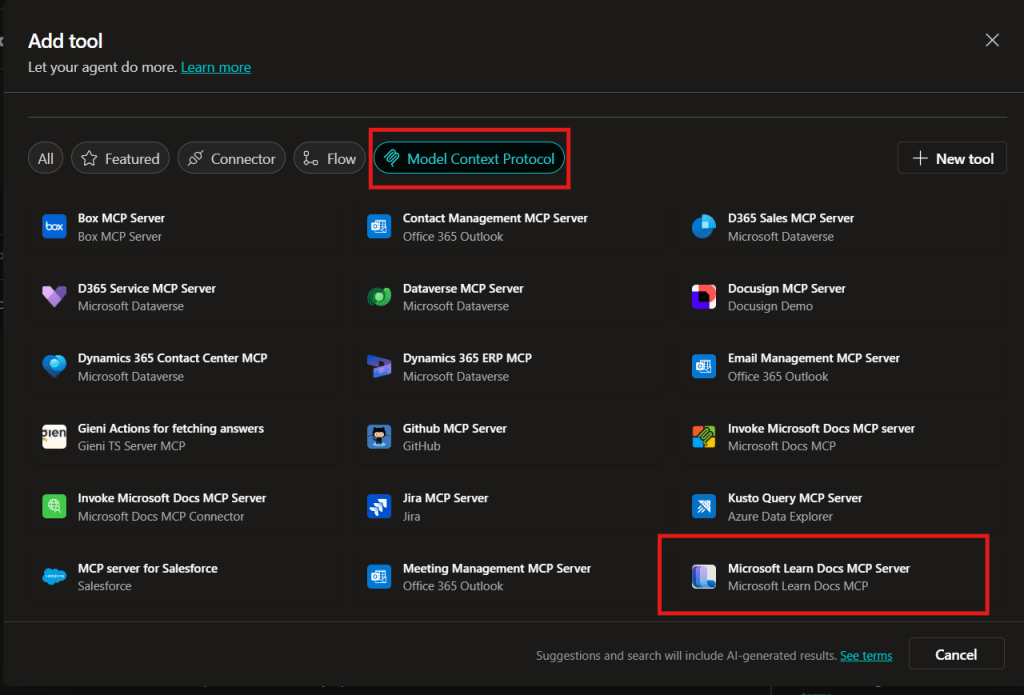Click the New tool button
This screenshot has width=1024, height=695.
pyautogui.click(x=952, y=158)
